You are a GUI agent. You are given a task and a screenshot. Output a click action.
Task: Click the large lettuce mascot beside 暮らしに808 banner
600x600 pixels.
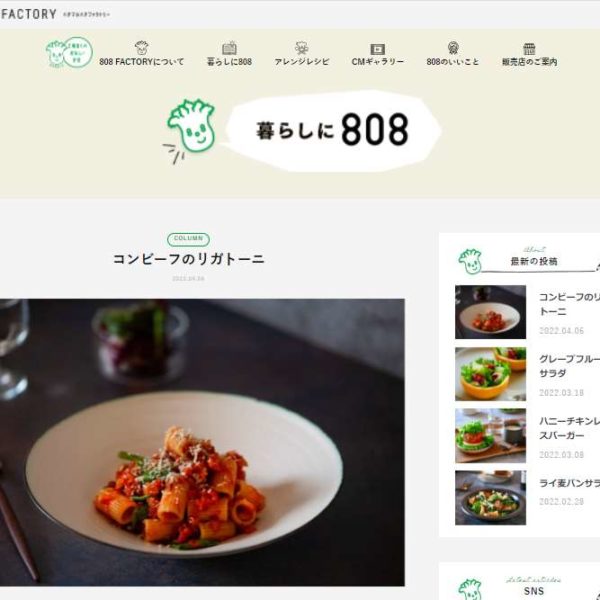click(x=189, y=130)
